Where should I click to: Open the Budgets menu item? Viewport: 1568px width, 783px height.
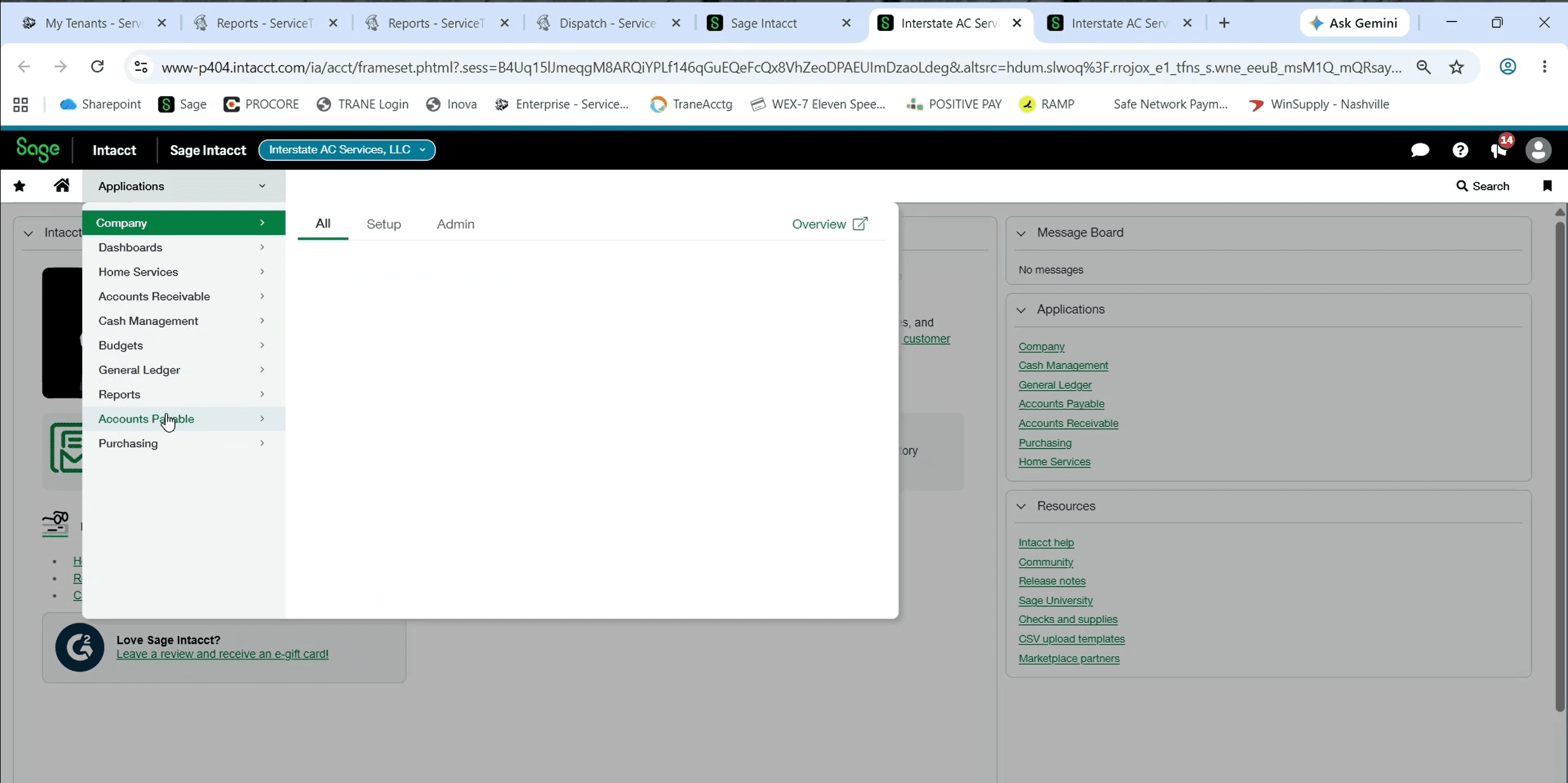point(184,345)
